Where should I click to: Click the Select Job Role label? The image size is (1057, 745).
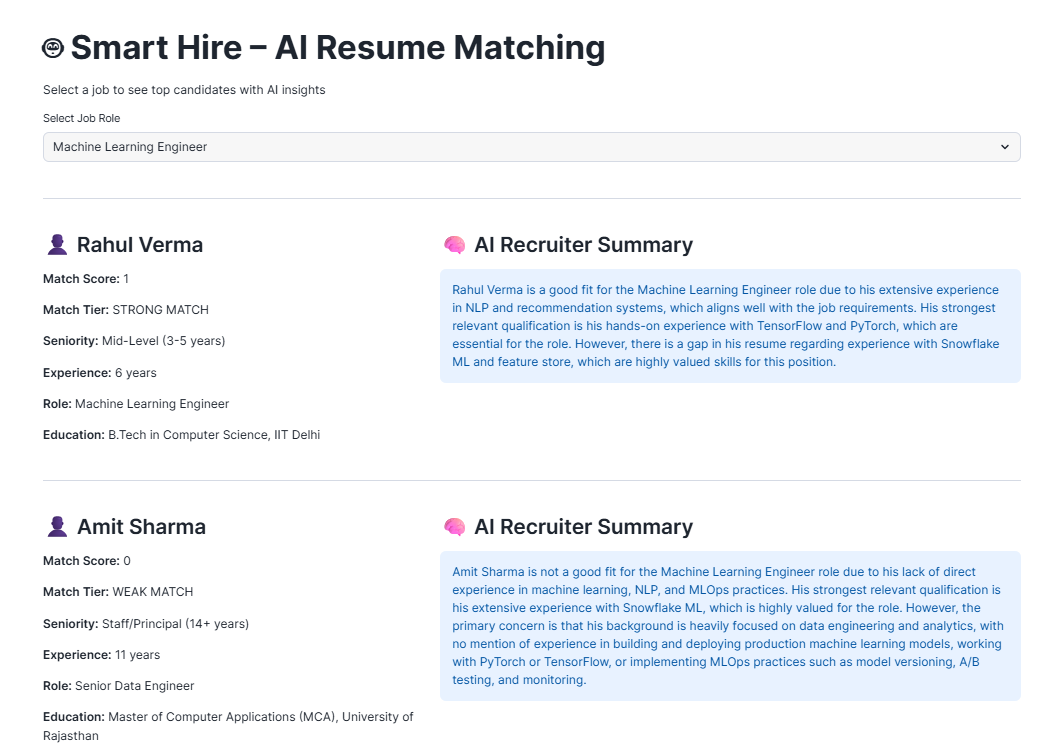(81, 118)
